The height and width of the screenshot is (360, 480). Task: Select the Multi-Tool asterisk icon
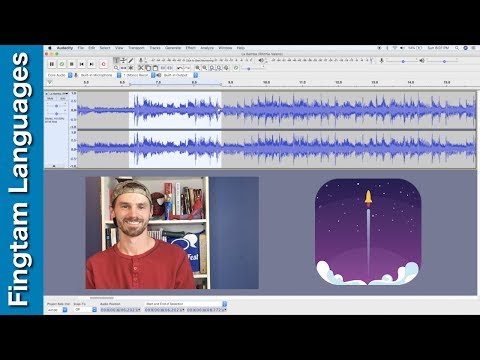[130, 68]
